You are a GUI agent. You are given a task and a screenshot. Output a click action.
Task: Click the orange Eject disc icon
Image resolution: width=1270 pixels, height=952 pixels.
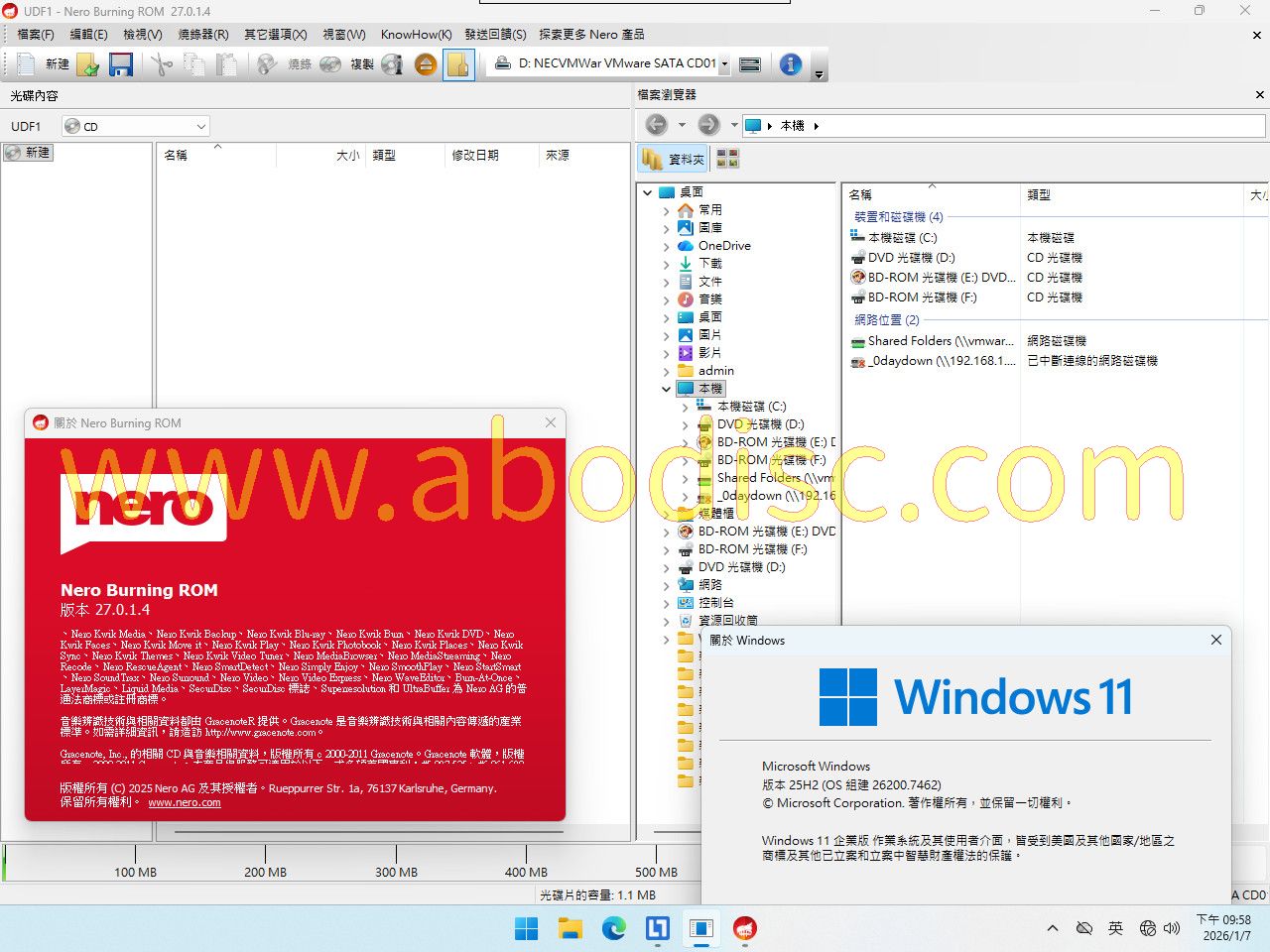click(426, 64)
